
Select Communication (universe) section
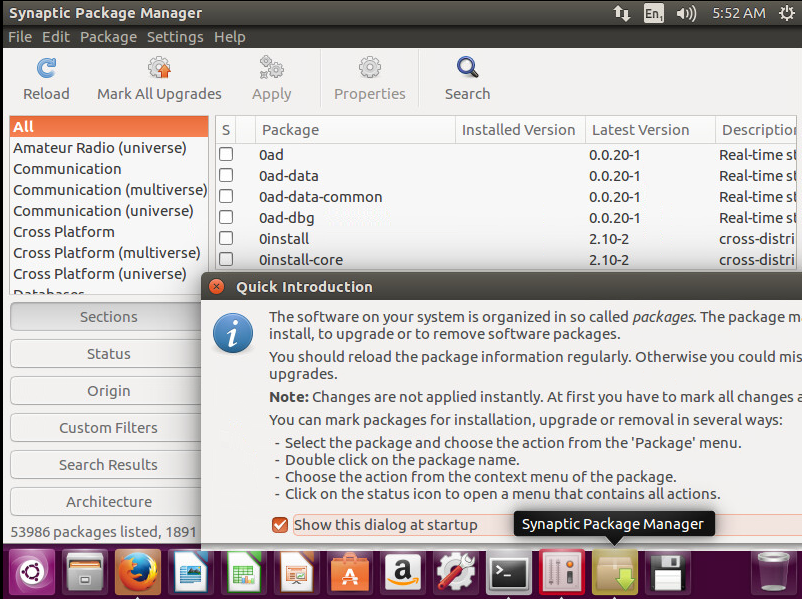[x=109, y=211]
